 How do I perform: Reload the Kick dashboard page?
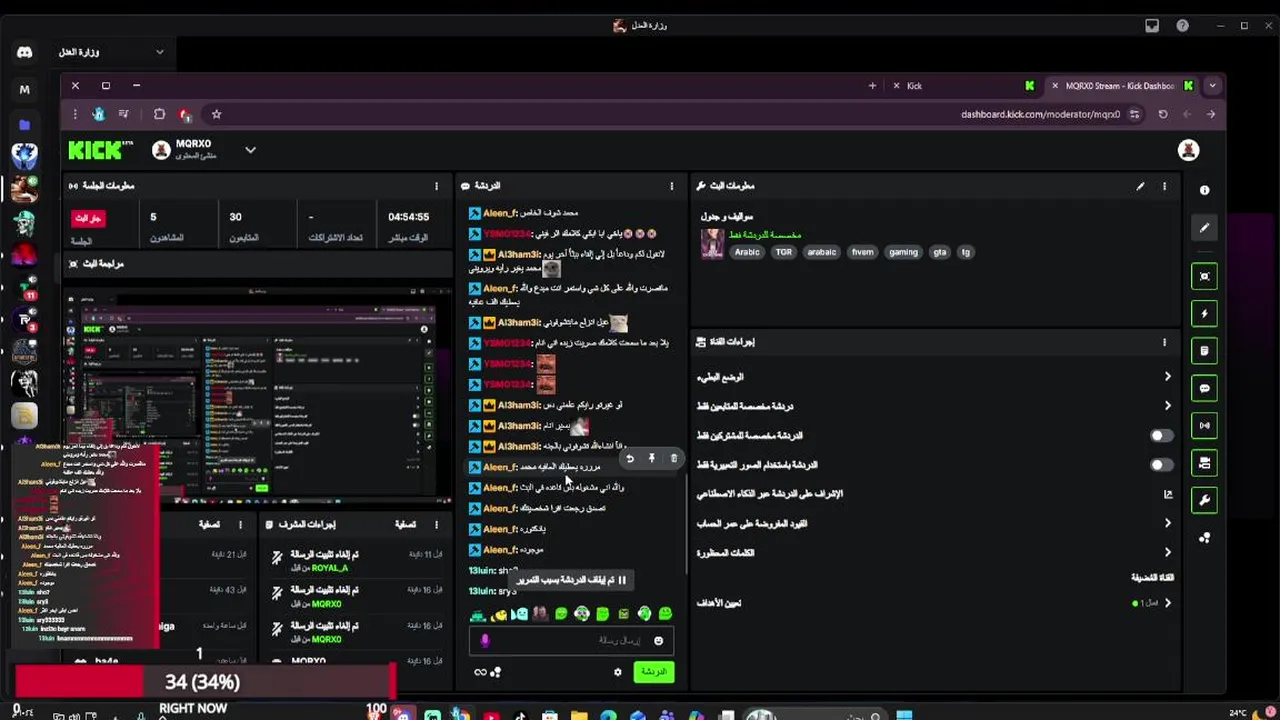tap(1162, 114)
